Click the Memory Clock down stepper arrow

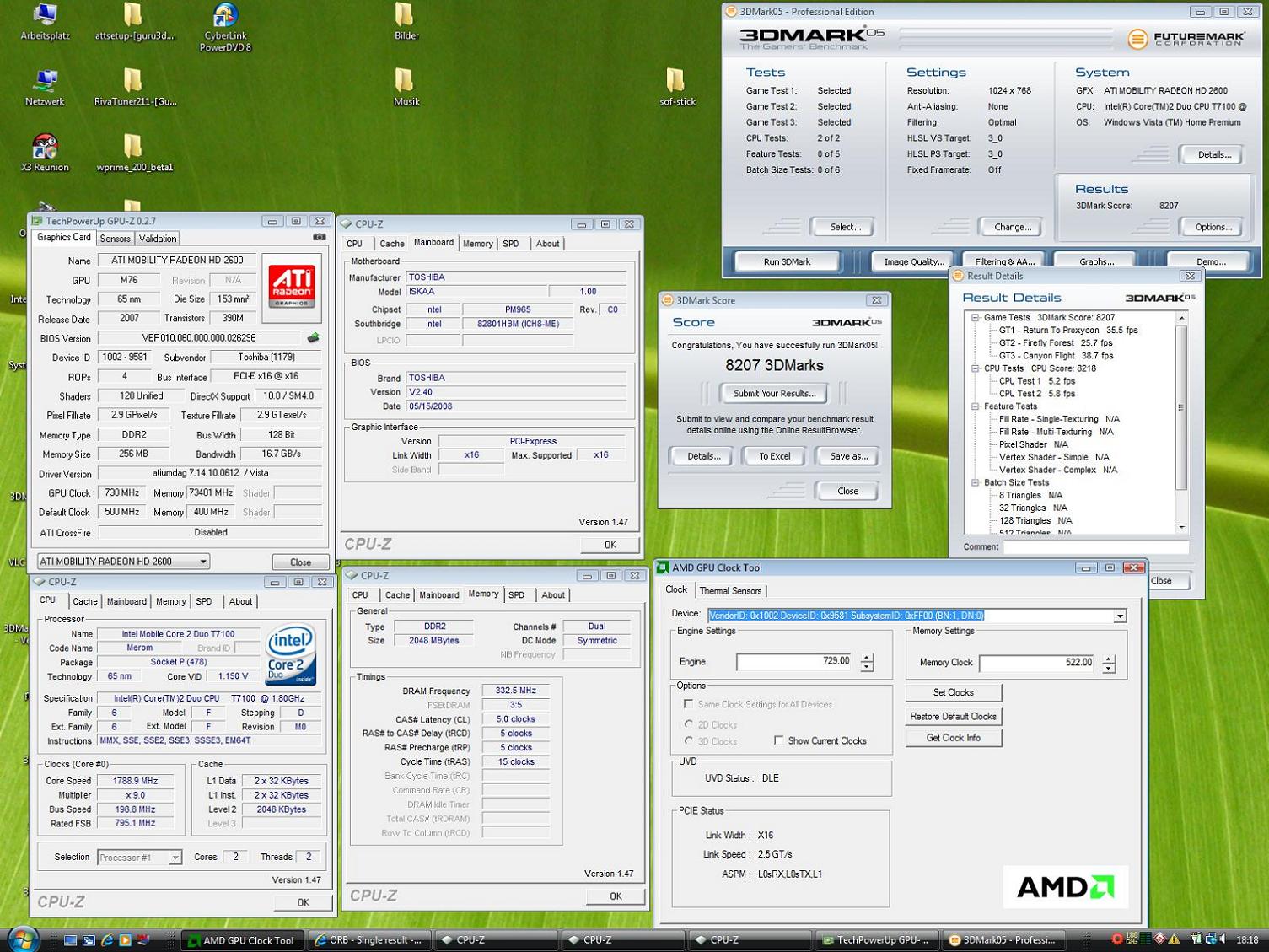(1109, 668)
